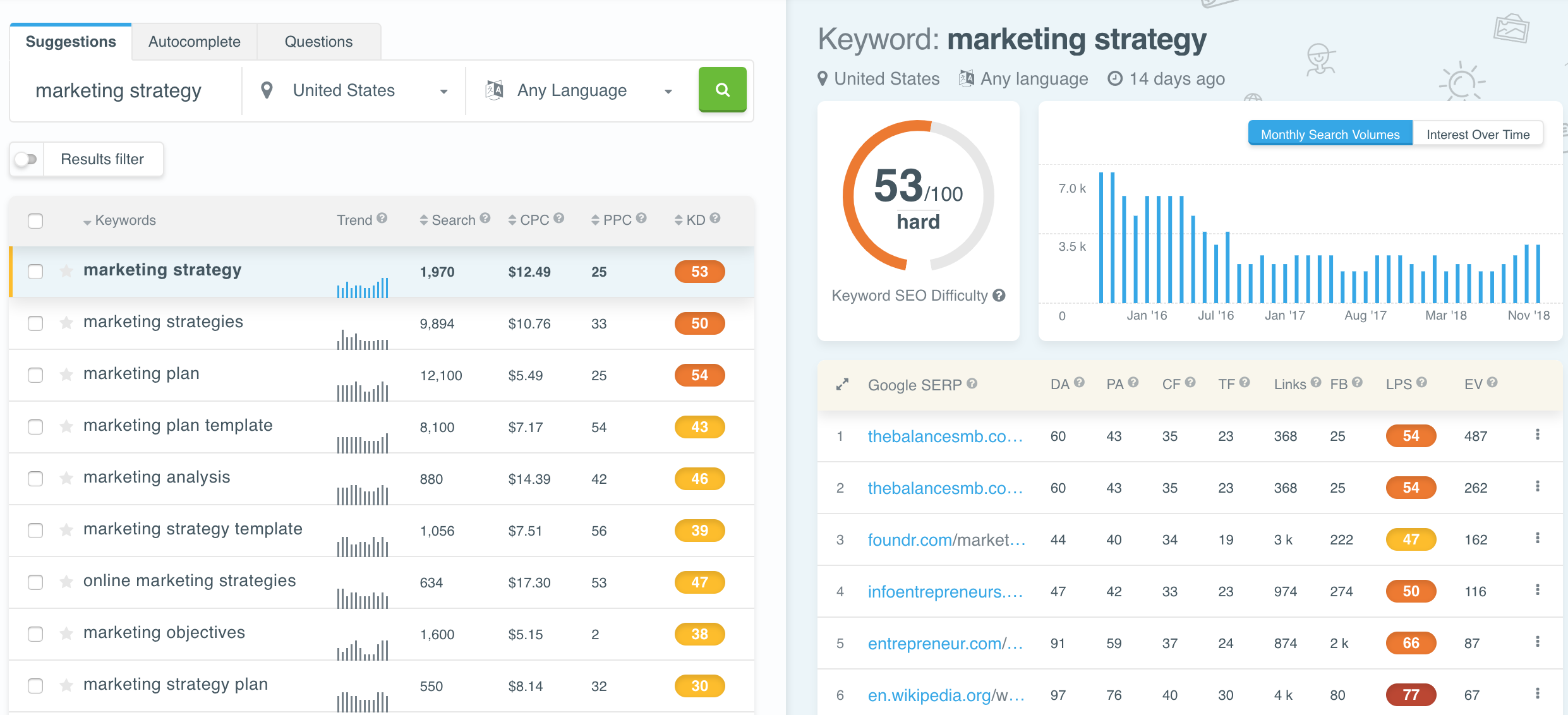Sort table by KD column

coord(690,220)
